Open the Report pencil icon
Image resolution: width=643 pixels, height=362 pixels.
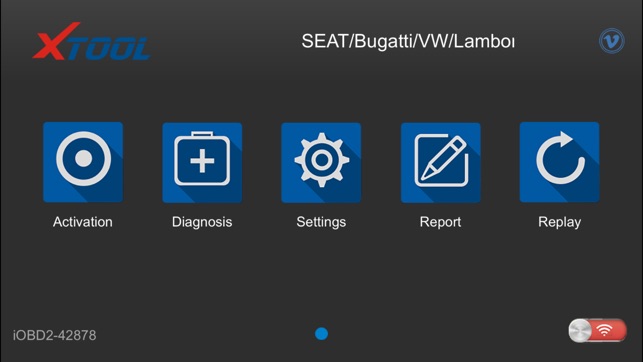(440, 162)
